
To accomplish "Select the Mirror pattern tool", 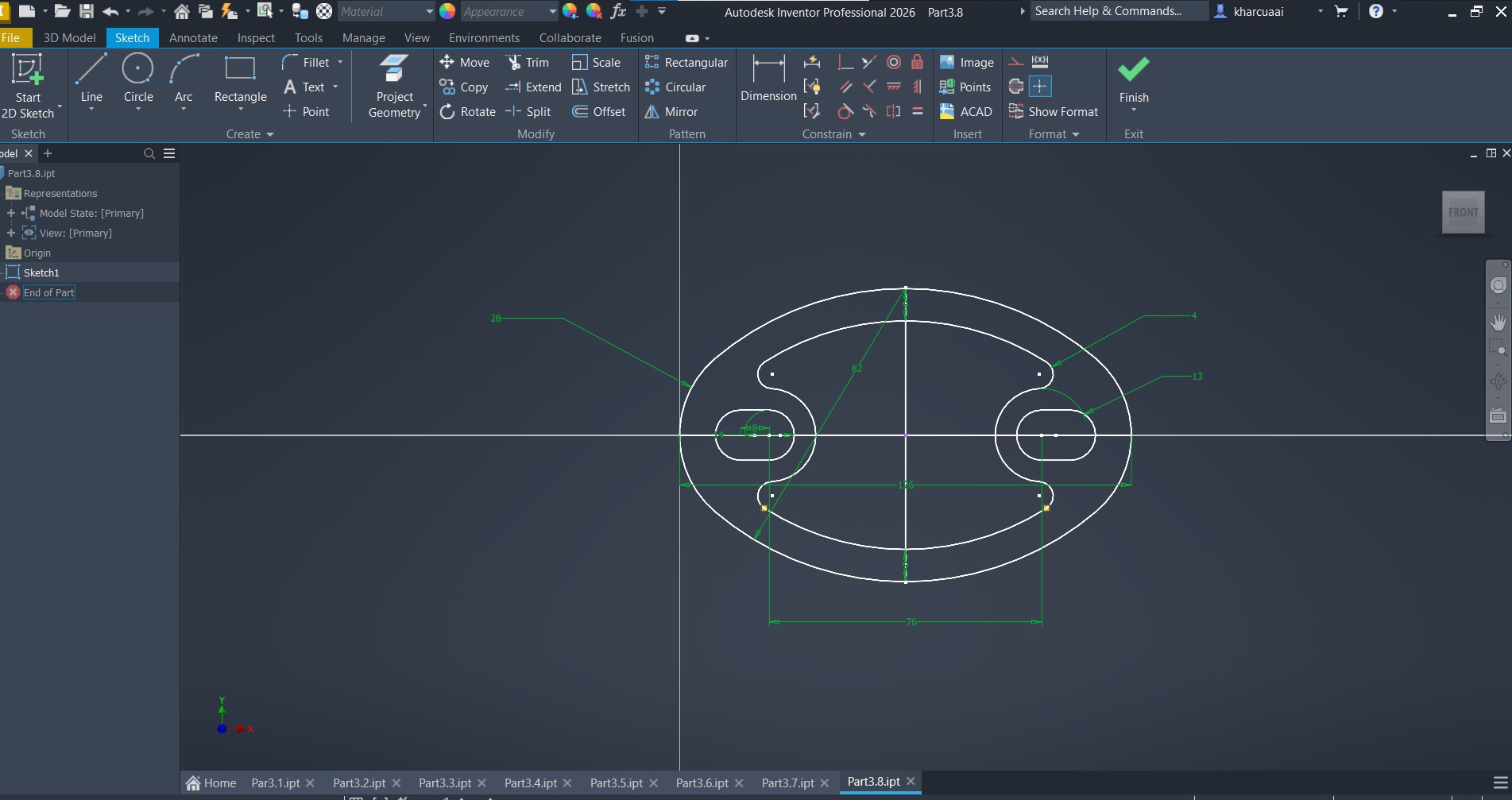I will point(671,112).
